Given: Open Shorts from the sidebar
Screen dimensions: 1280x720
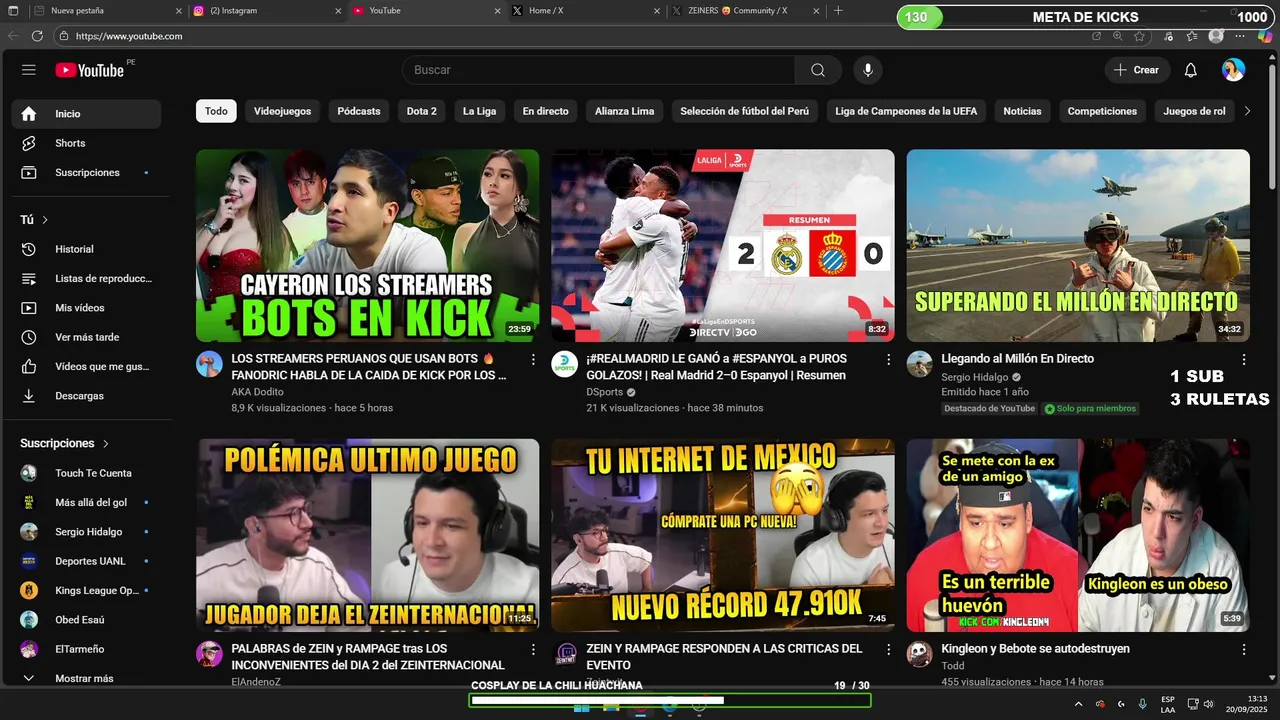Looking at the screenshot, I should tap(86, 143).
